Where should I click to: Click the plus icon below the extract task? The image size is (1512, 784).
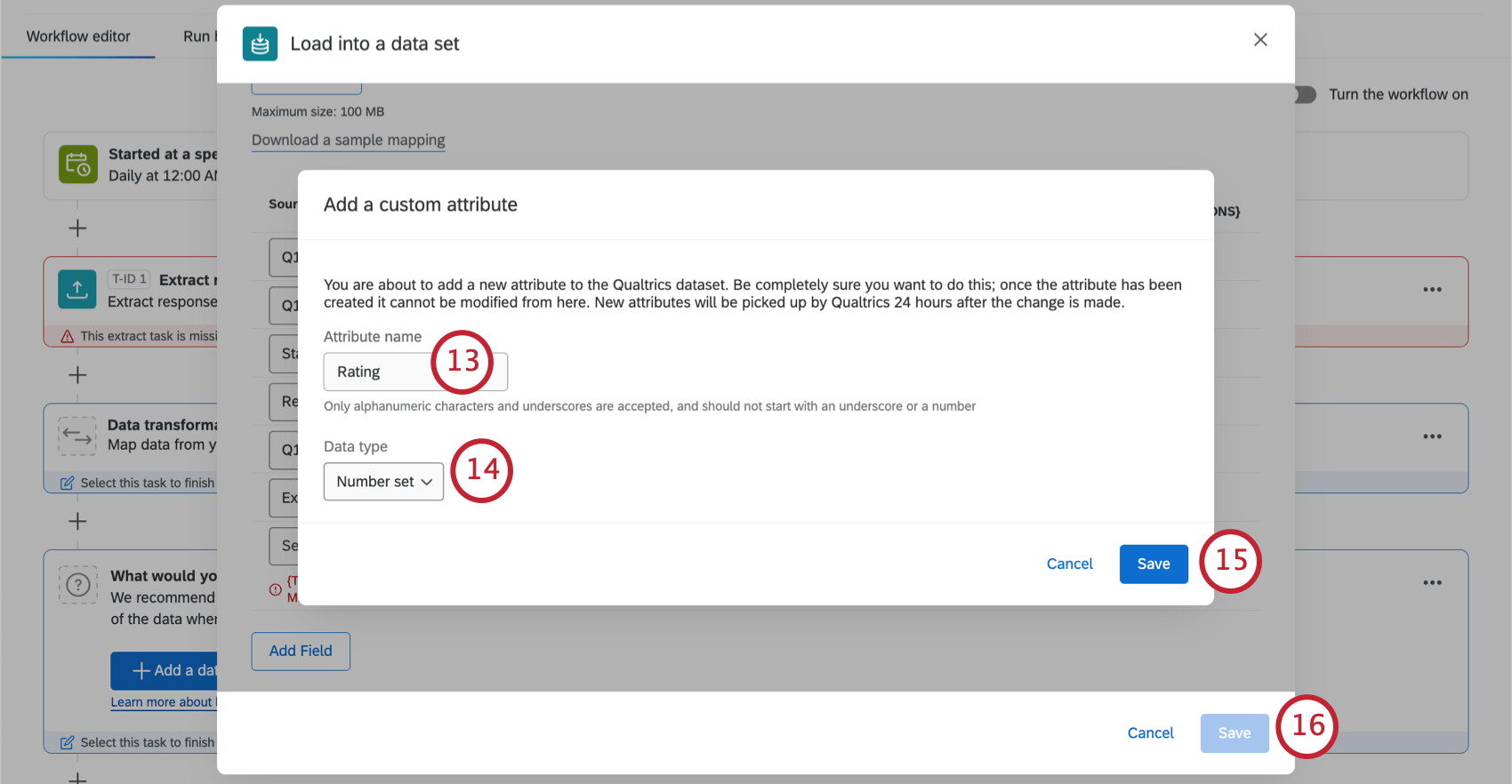(77, 374)
